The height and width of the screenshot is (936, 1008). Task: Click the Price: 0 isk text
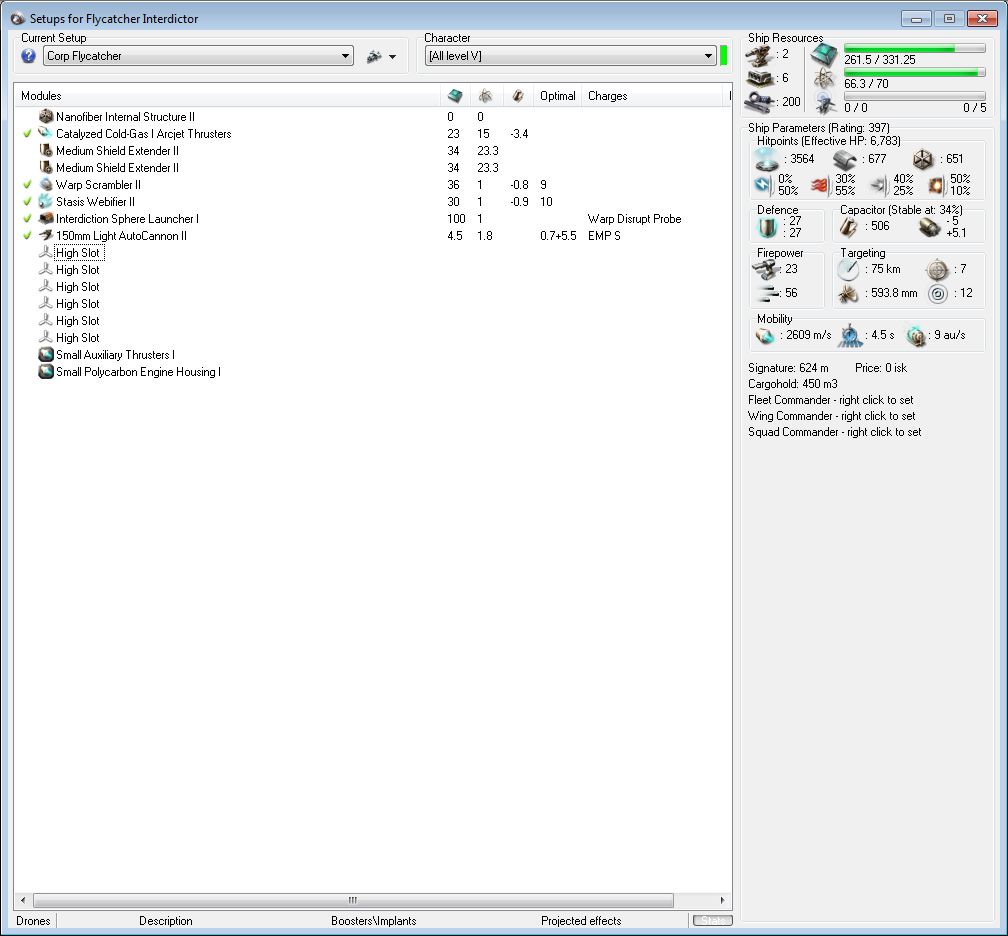[881, 368]
